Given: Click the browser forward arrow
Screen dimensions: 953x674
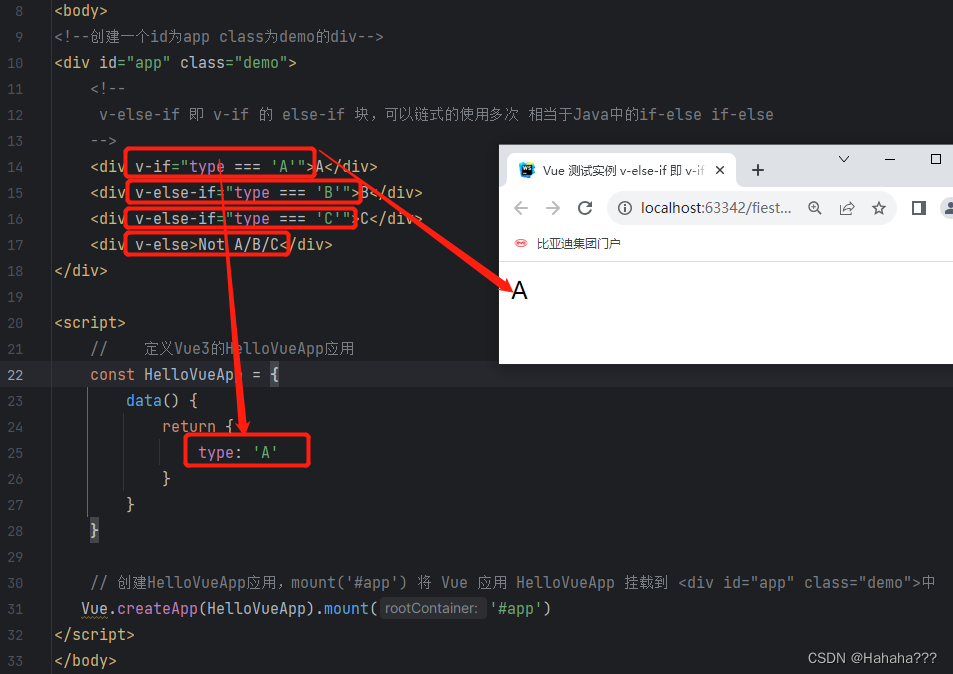Looking at the screenshot, I should click(x=552, y=208).
